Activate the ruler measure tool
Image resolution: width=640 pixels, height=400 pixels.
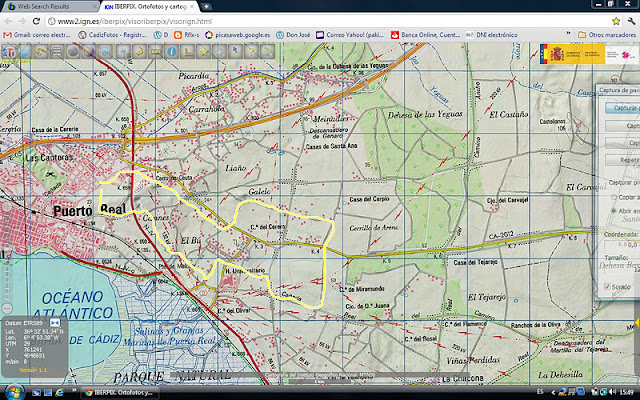[156, 52]
